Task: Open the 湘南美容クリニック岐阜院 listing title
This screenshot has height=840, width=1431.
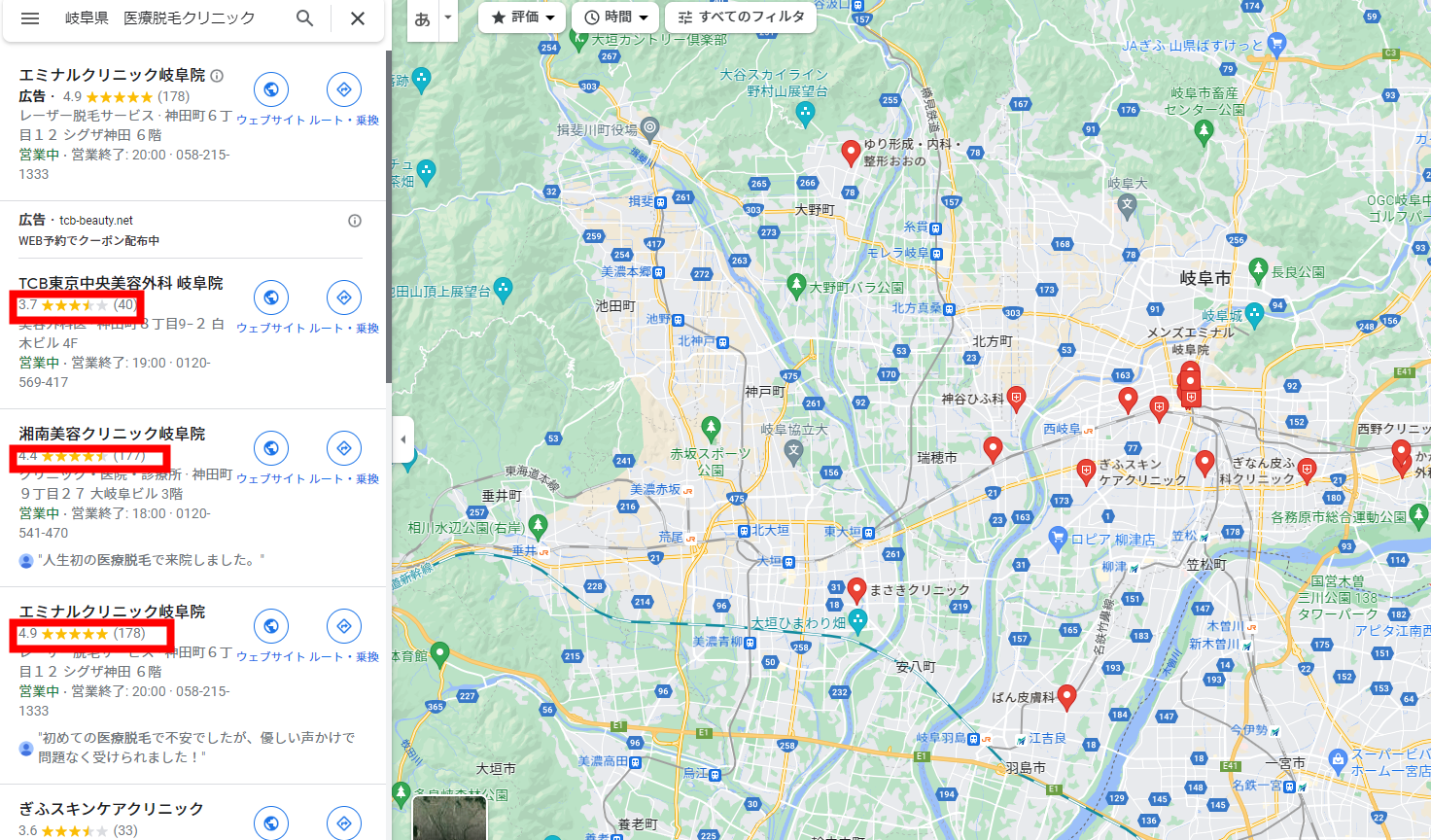Action: tap(112, 434)
